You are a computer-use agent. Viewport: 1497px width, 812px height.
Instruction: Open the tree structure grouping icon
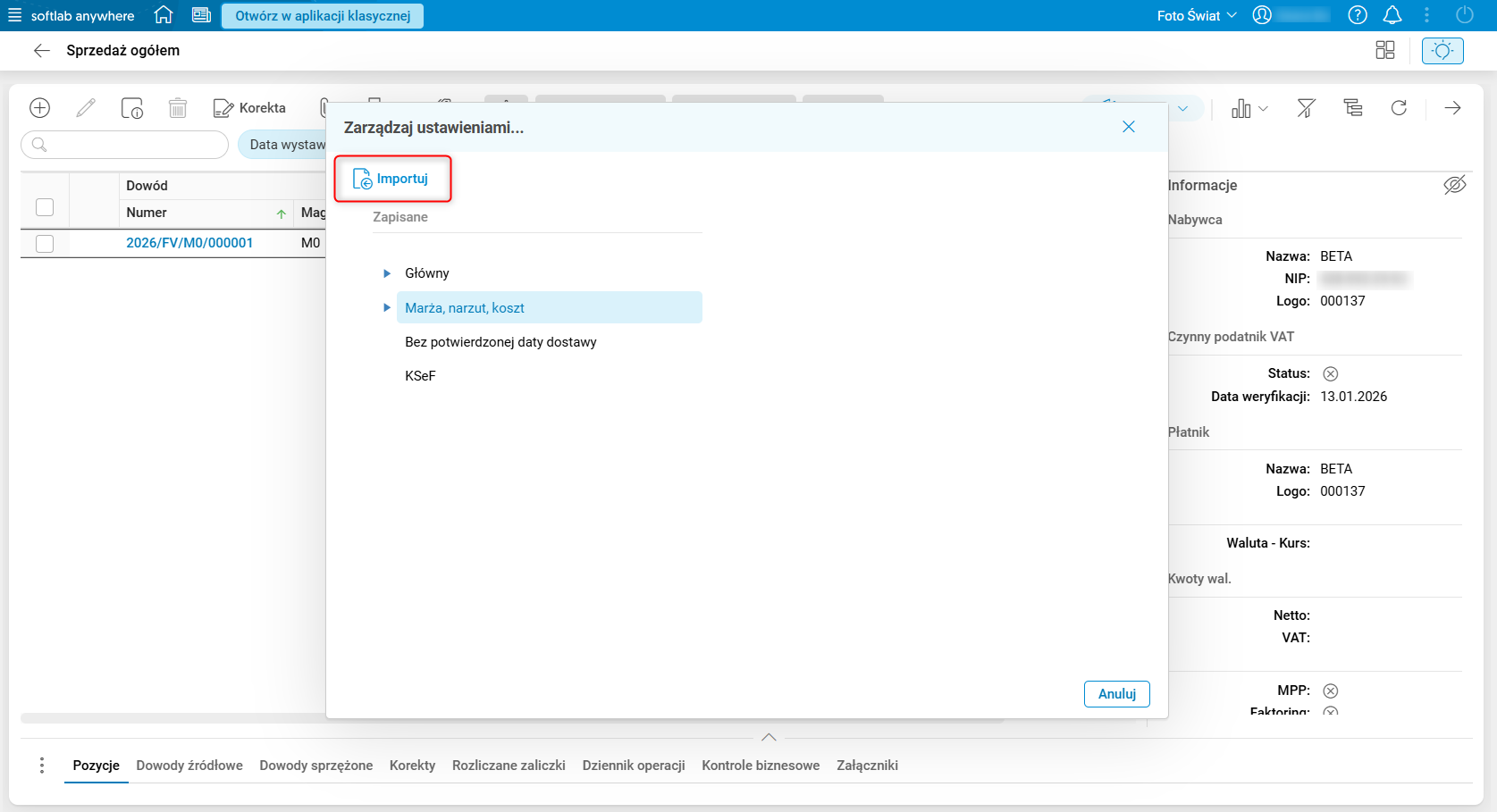(1353, 108)
